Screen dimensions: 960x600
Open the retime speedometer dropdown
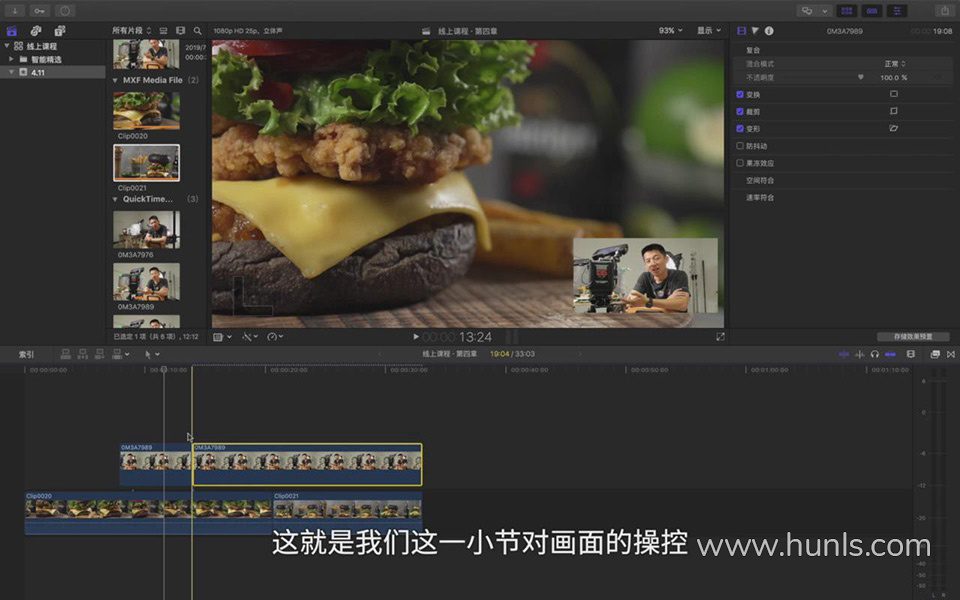pyautogui.click(x=275, y=337)
